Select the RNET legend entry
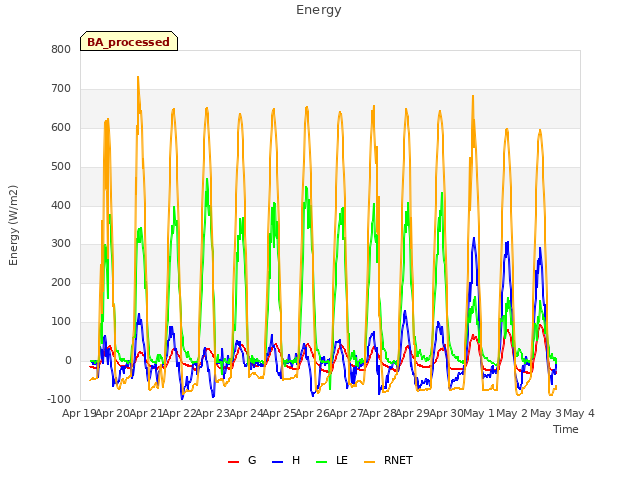 [x=388, y=460]
